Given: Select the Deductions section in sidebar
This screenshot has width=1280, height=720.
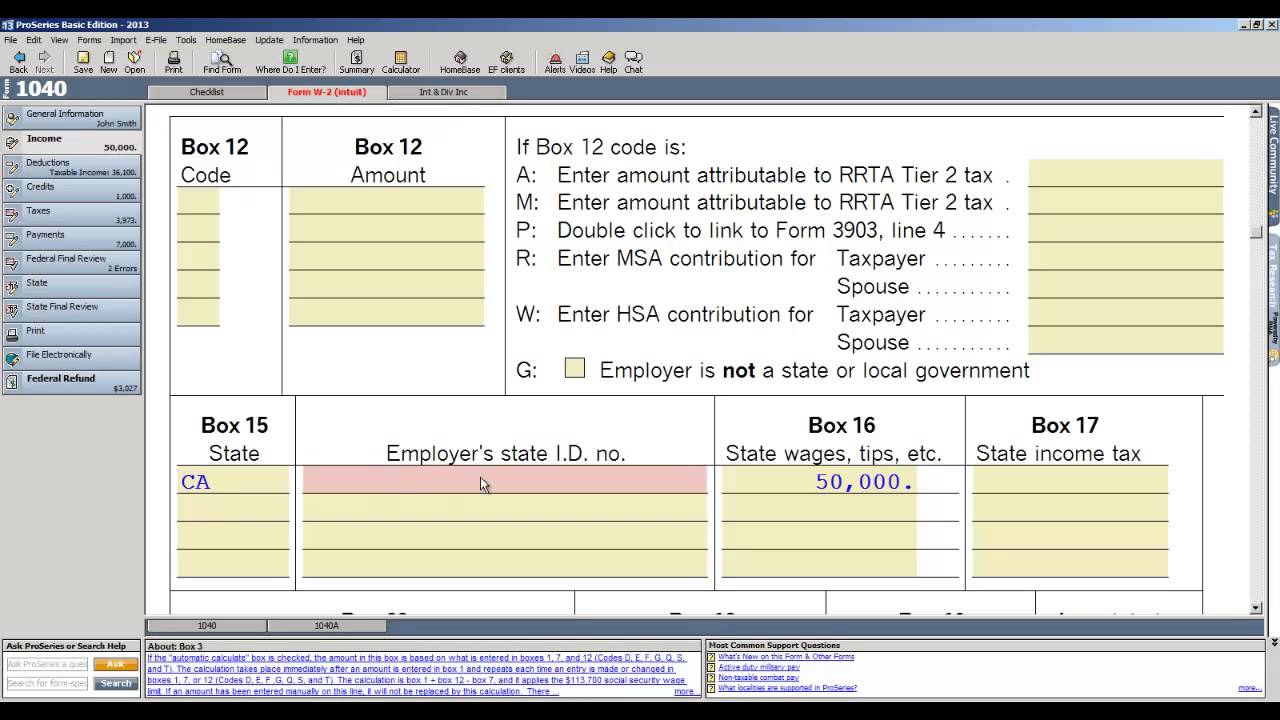Looking at the screenshot, I should 72,166.
